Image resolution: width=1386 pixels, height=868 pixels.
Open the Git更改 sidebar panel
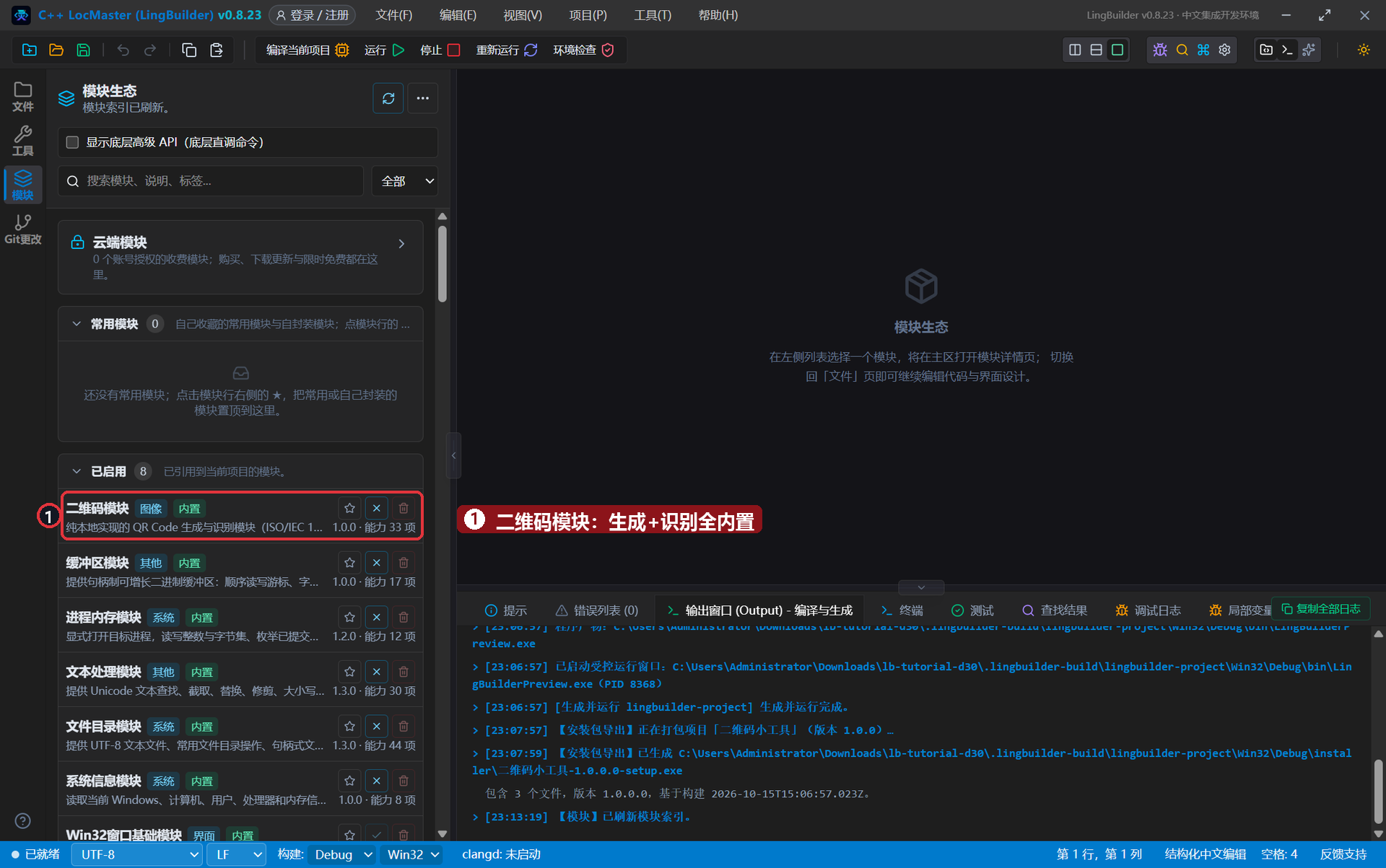point(23,229)
